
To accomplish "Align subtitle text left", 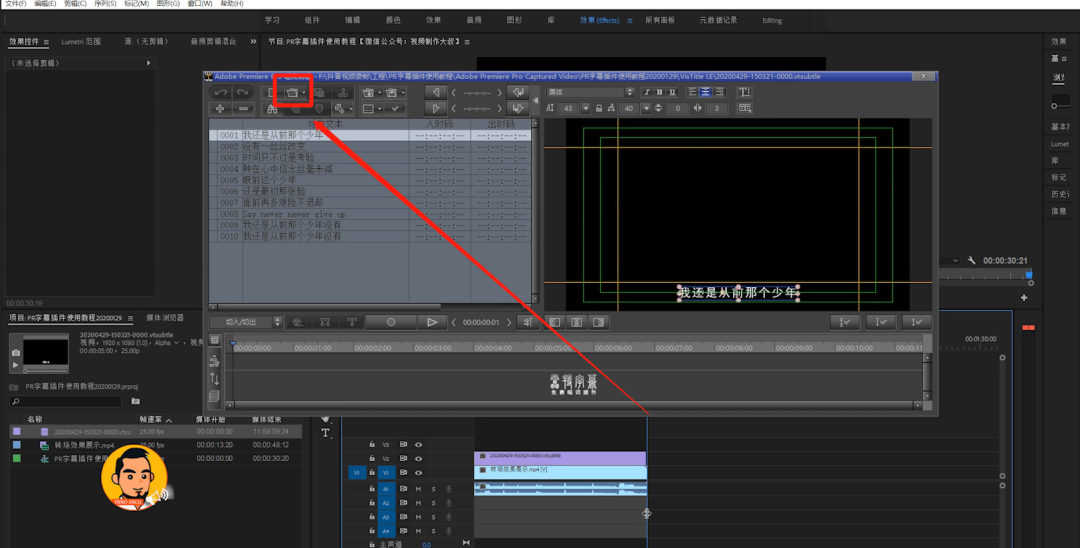I will pos(692,92).
